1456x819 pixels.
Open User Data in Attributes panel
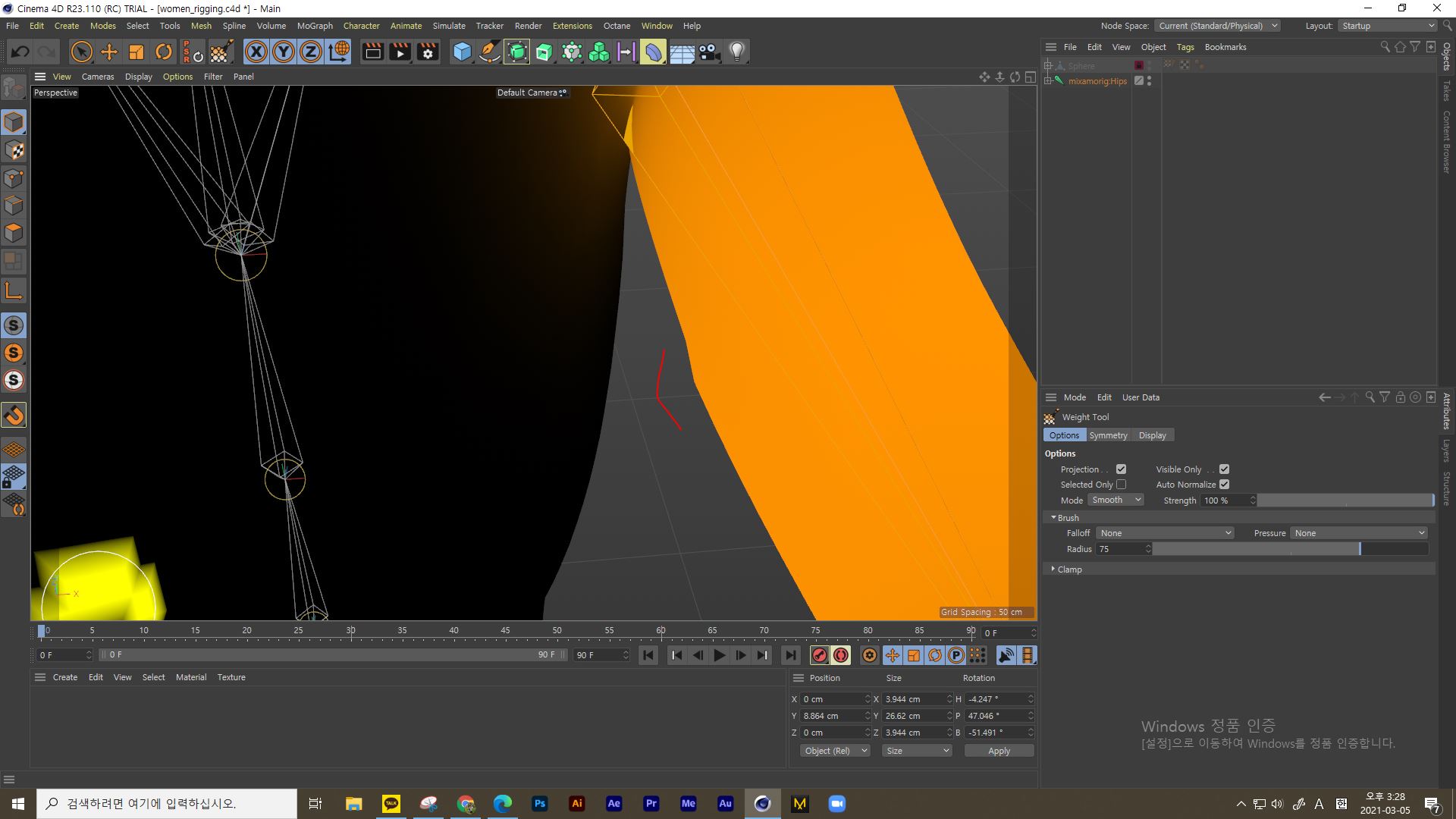click(1141, 397)
